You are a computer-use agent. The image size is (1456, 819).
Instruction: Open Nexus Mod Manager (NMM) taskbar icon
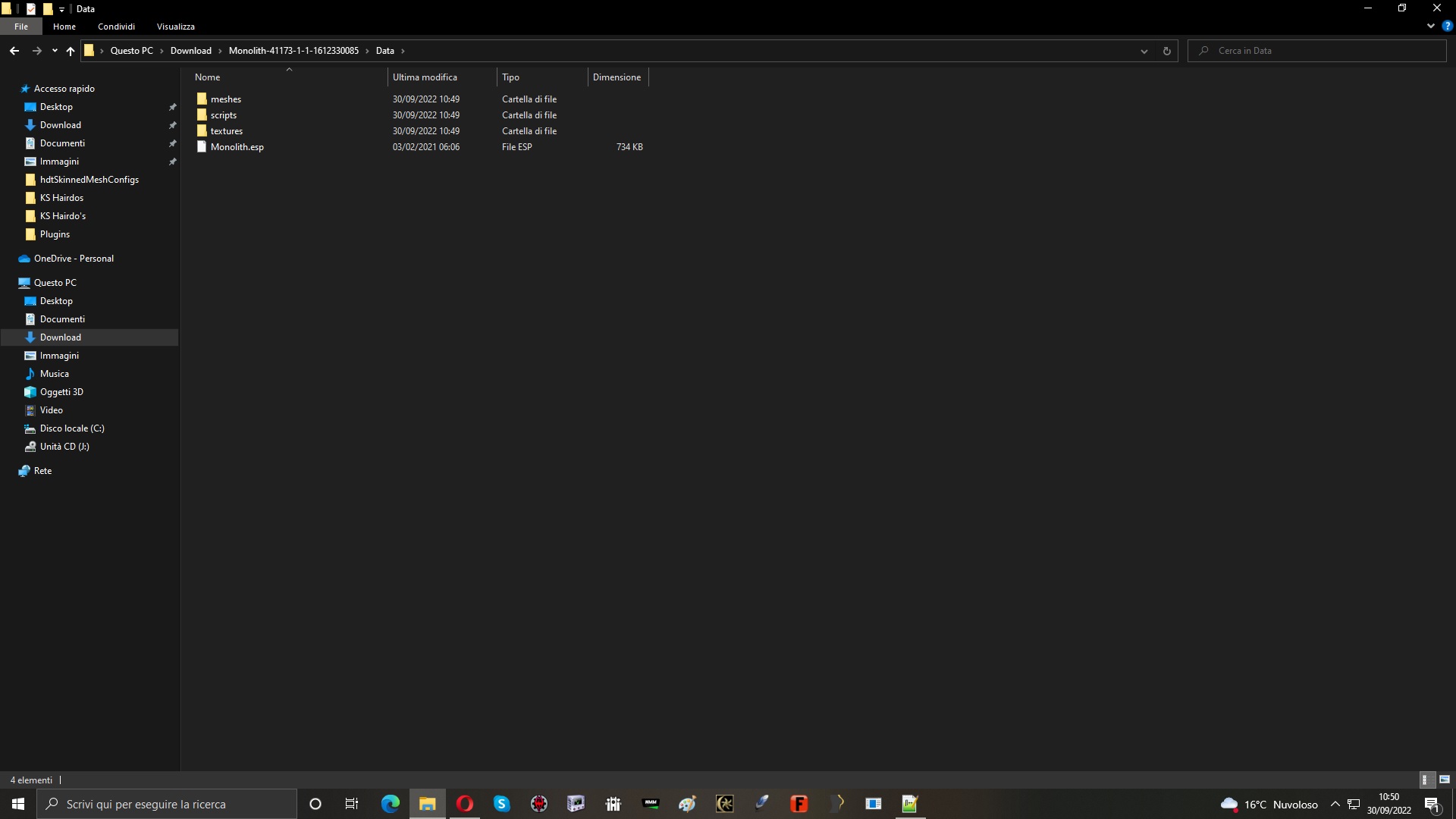click(x=651, y=804)
